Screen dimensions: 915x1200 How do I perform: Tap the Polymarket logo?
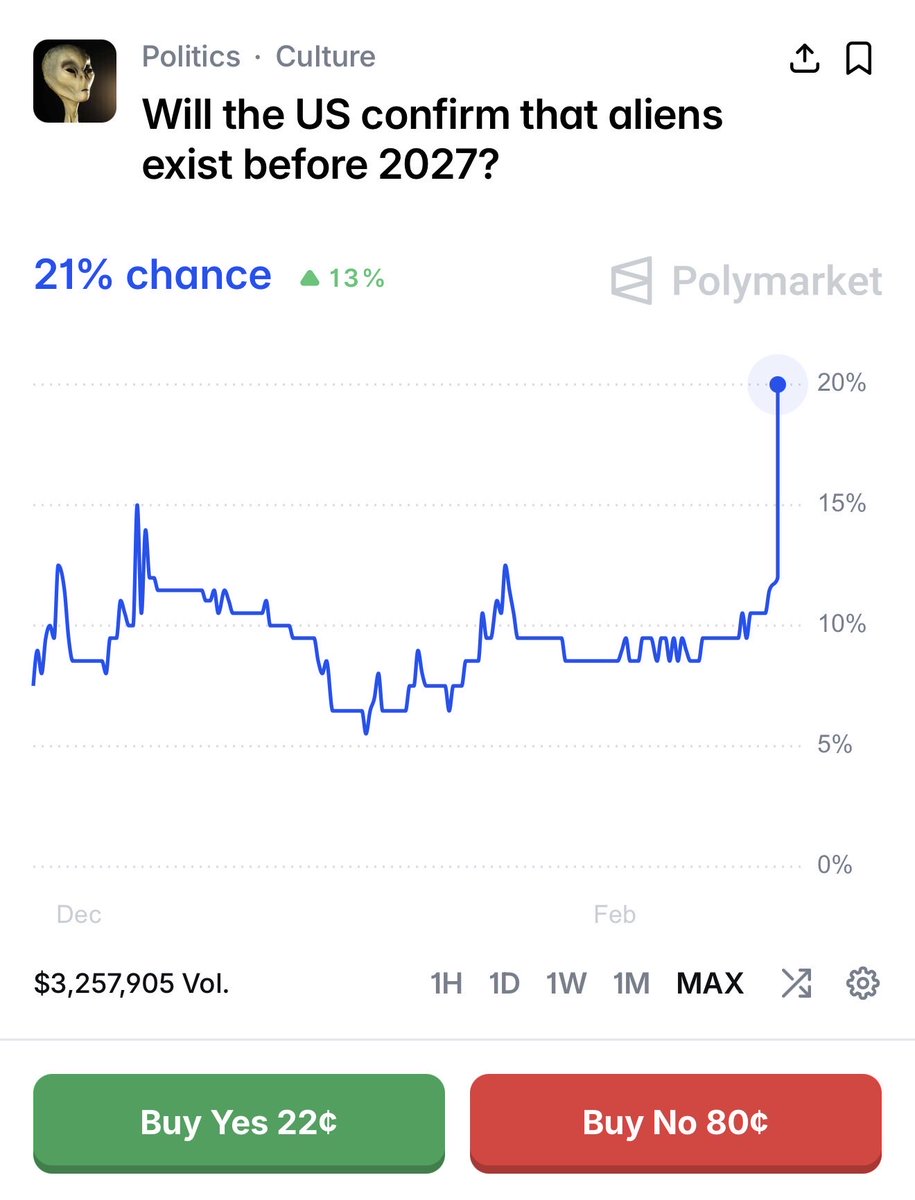pos(746,281)
